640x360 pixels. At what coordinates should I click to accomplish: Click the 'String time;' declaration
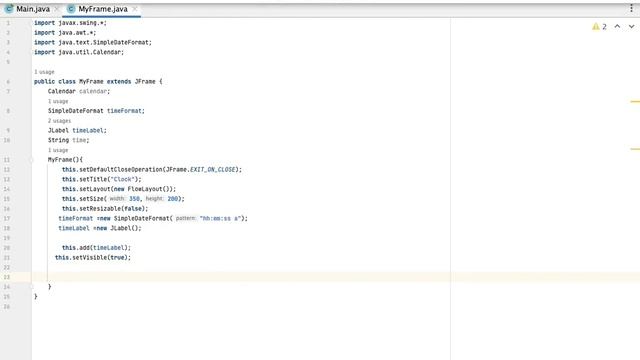(69, 140)
